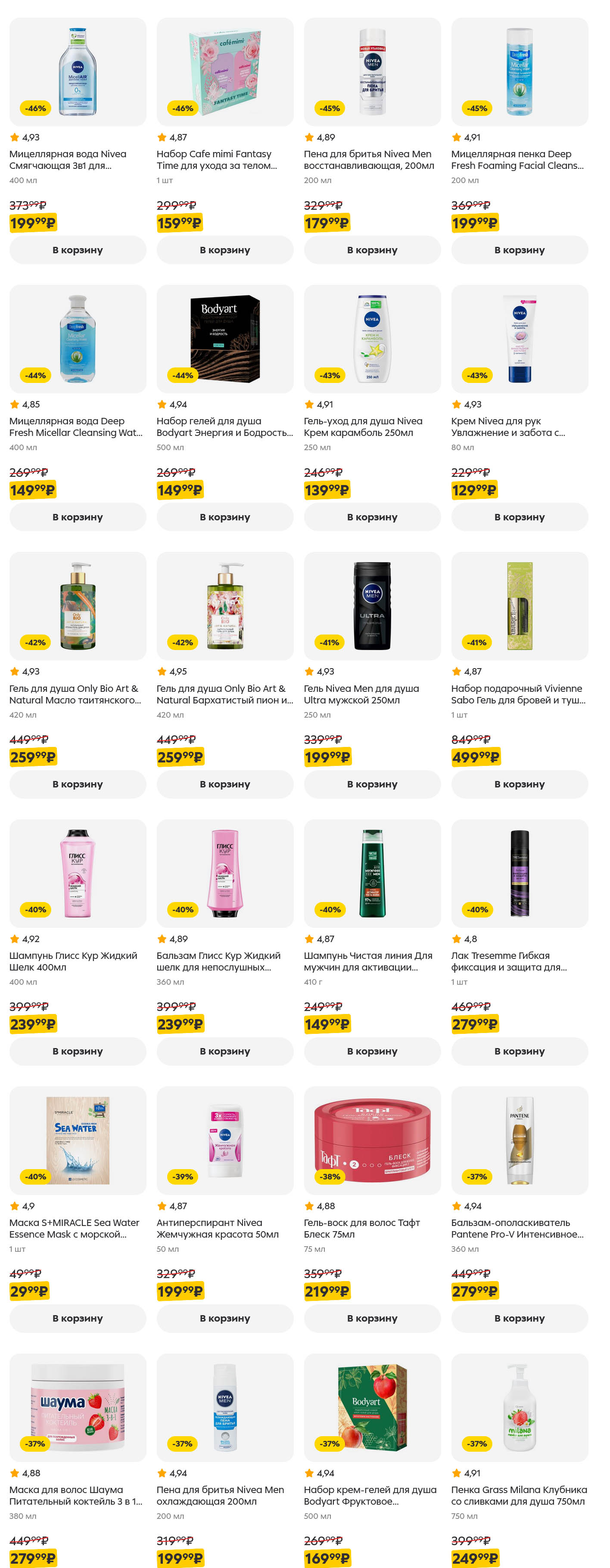
Task: Add Nivea Жемчужная красота antiperspirant to cart
Action: [224, 1319]
